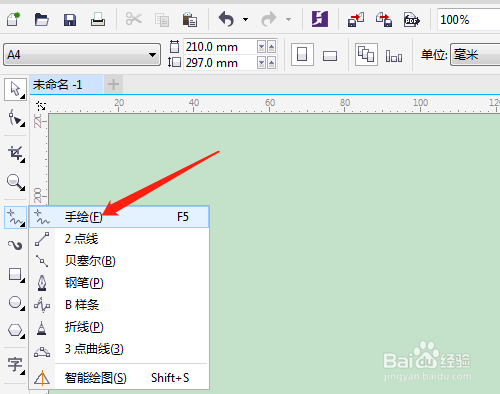The height and width of the screenshot is (394, 500).
Task: Click the page height field 297.0 mm
Action: click(x=220, y=62)
